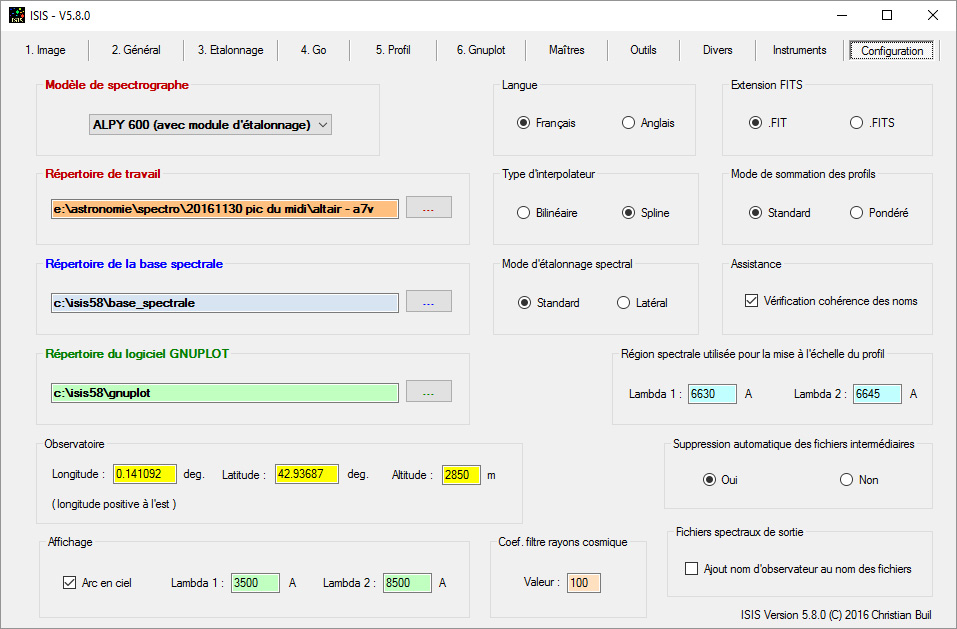This screenshot has width=957, height=629.
Task: Go to the 6. Gnuplot tab
Action: (x=481, y=51)
